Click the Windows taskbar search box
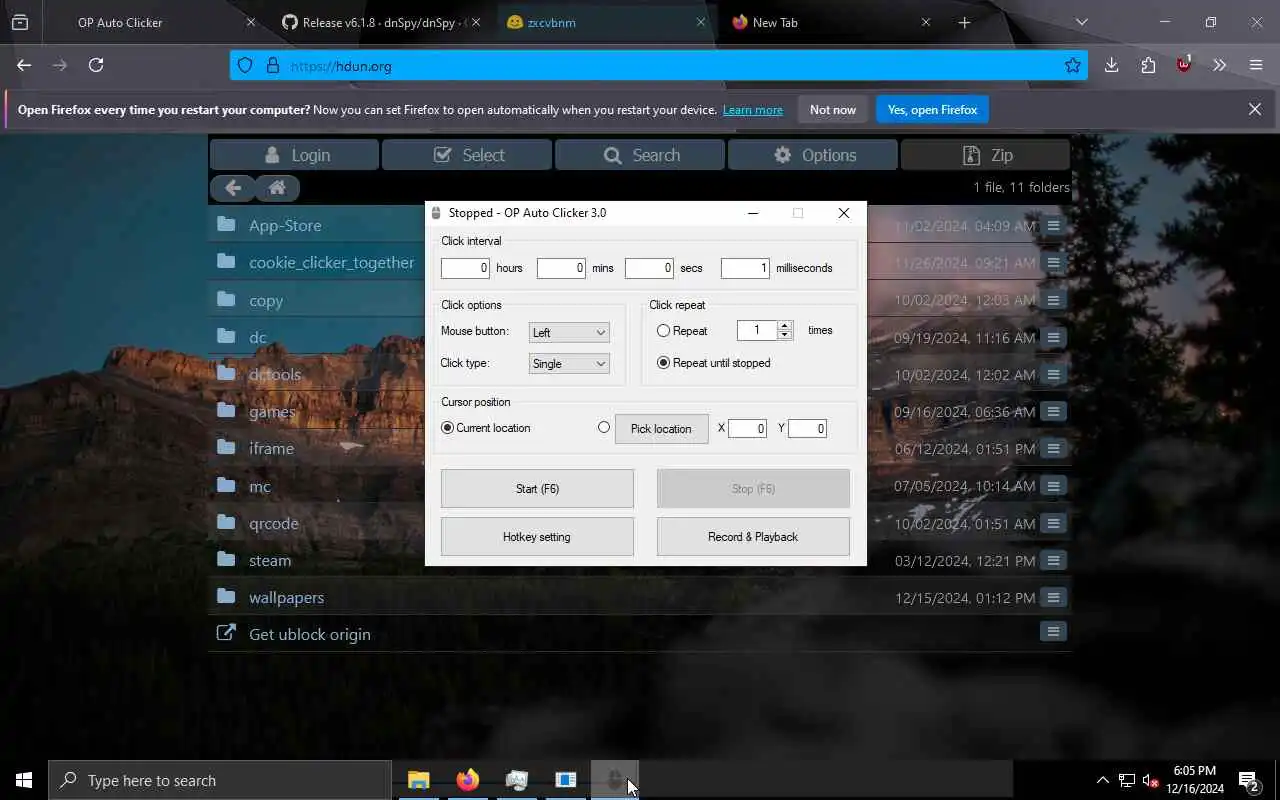Image resolution: width=1280 pixels, height=800 pixels. (x=220, y=780)
